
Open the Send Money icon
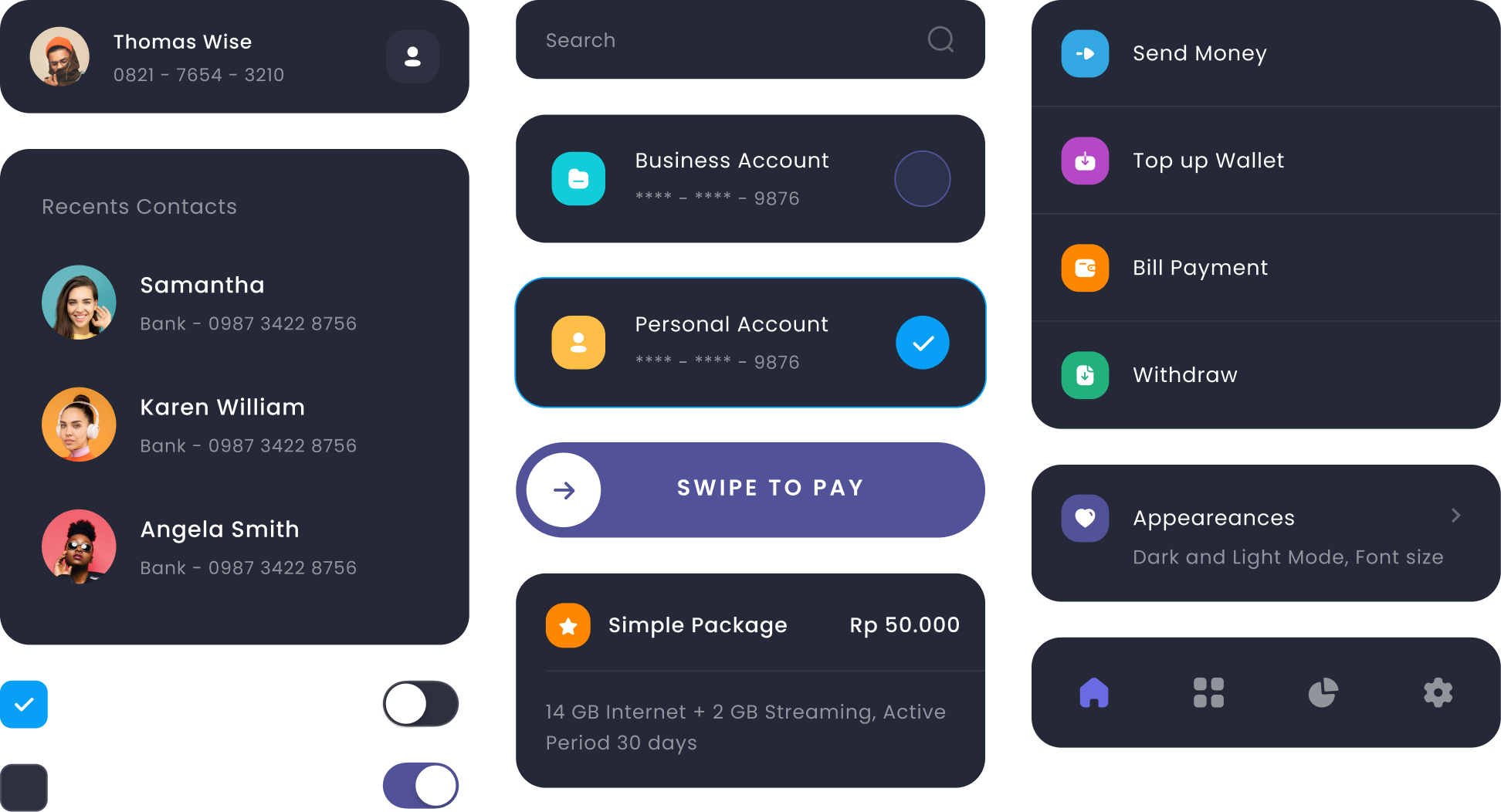(1085, 53)
